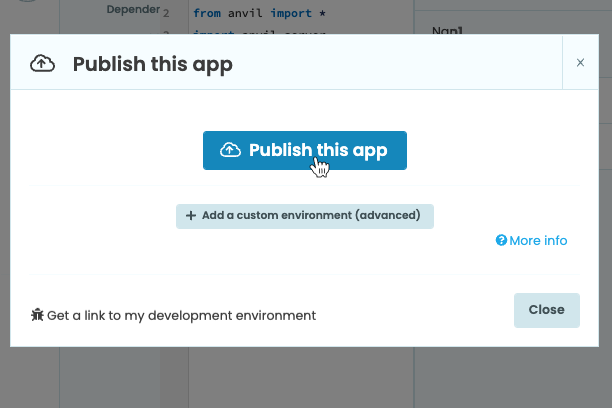Click the question mark icon beside More info
This screenshot has width=612, height=408.
tap(501, 241)
